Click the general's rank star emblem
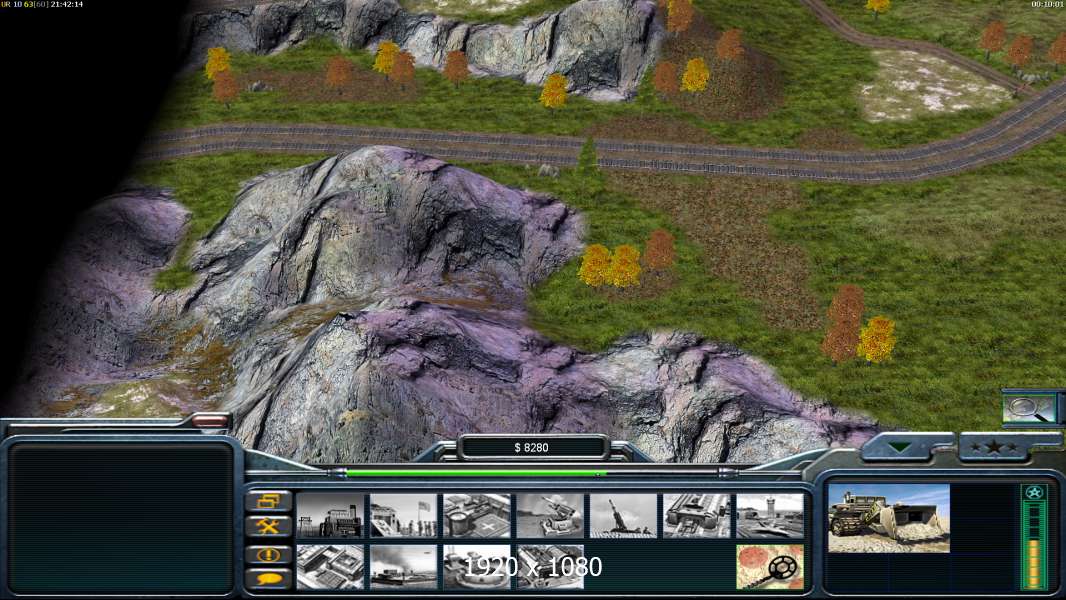The width and height of the screenshot is (1066, 600). click(1034, 493)
